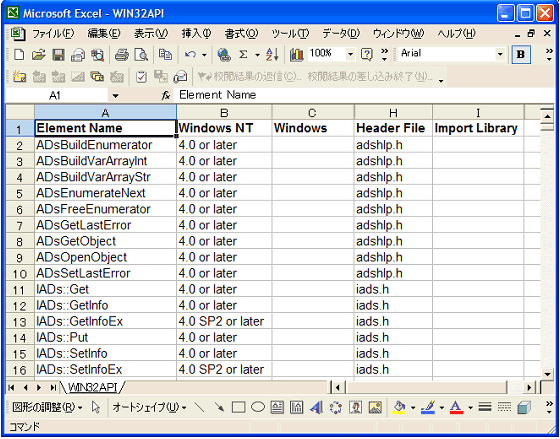Click column A header
The image size is (560, 439).
point(105,113)
